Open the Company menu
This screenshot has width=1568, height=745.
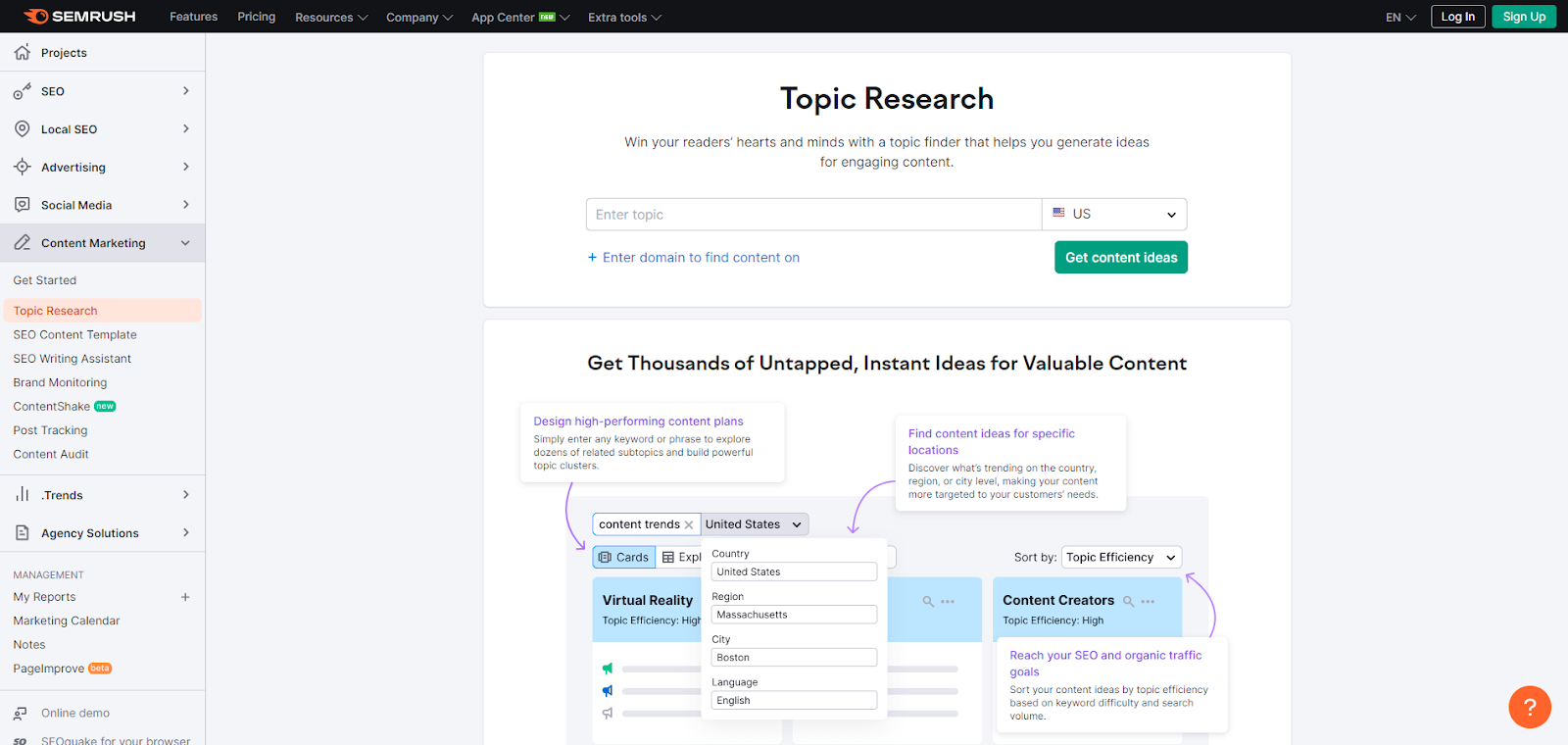(x=419, y=17)
